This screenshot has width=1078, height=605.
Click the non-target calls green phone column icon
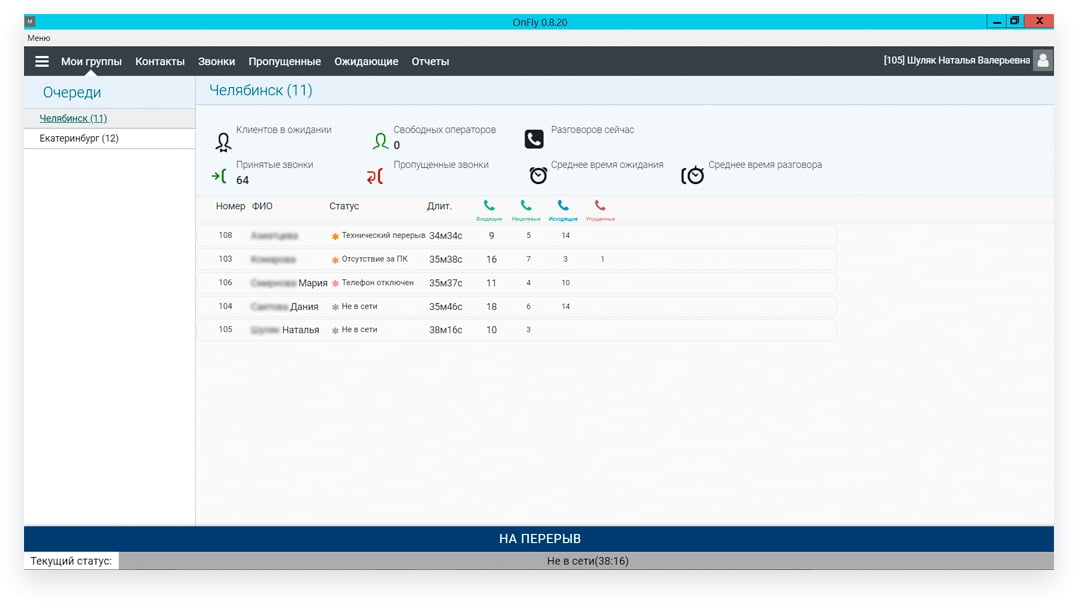click(526, 205)
